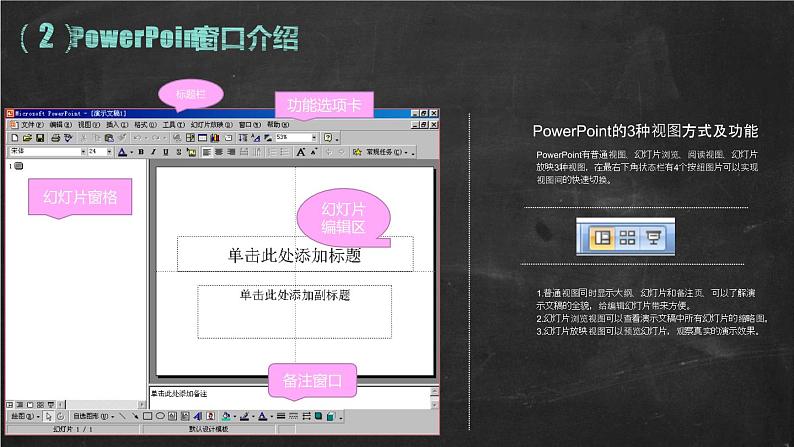Viewport: 794px width, 447px height.
Task: Click the Save floppy disk icon
Action: click(x=40, y=138)
